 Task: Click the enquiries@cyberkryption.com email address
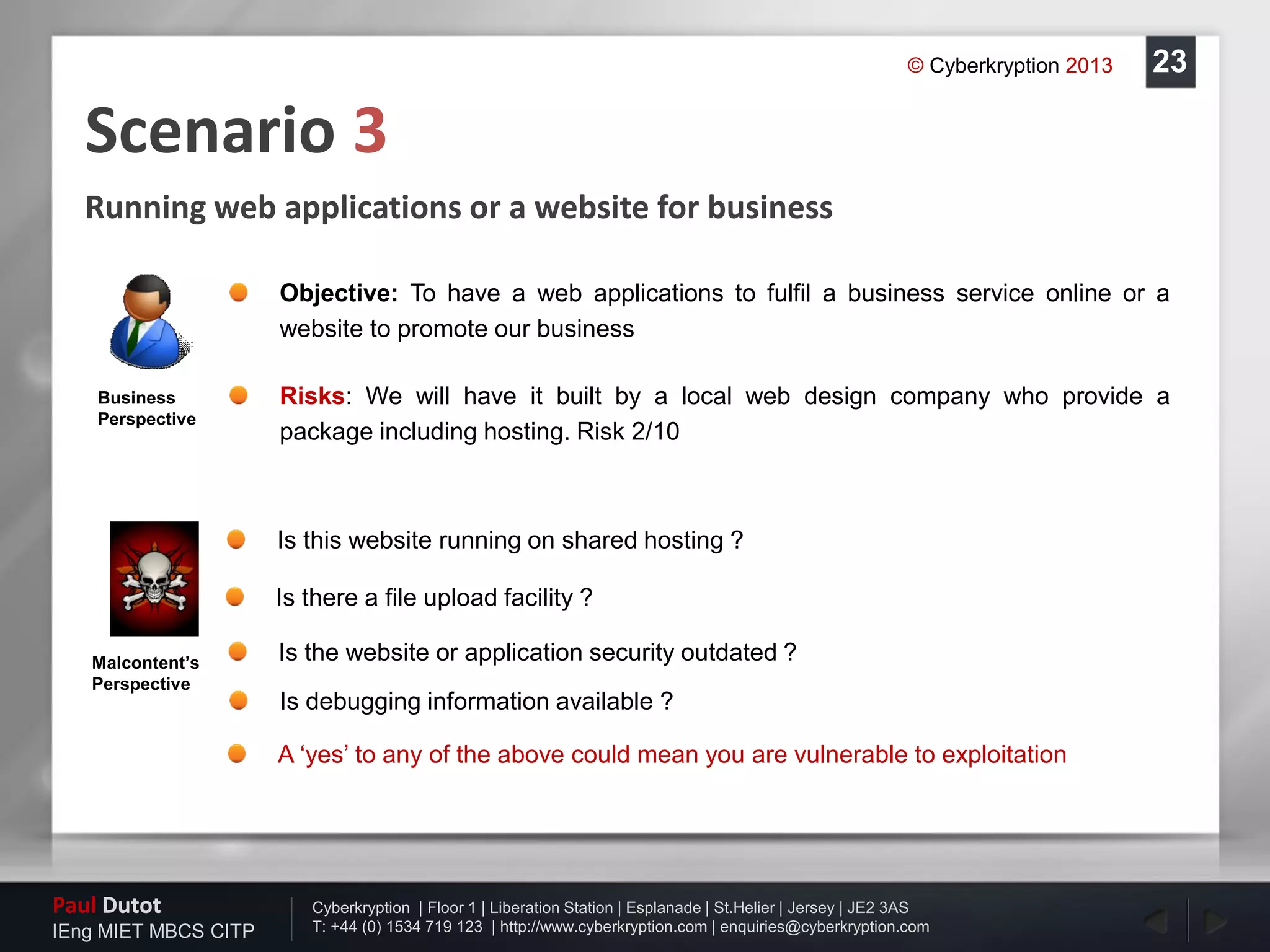(824, 927)
